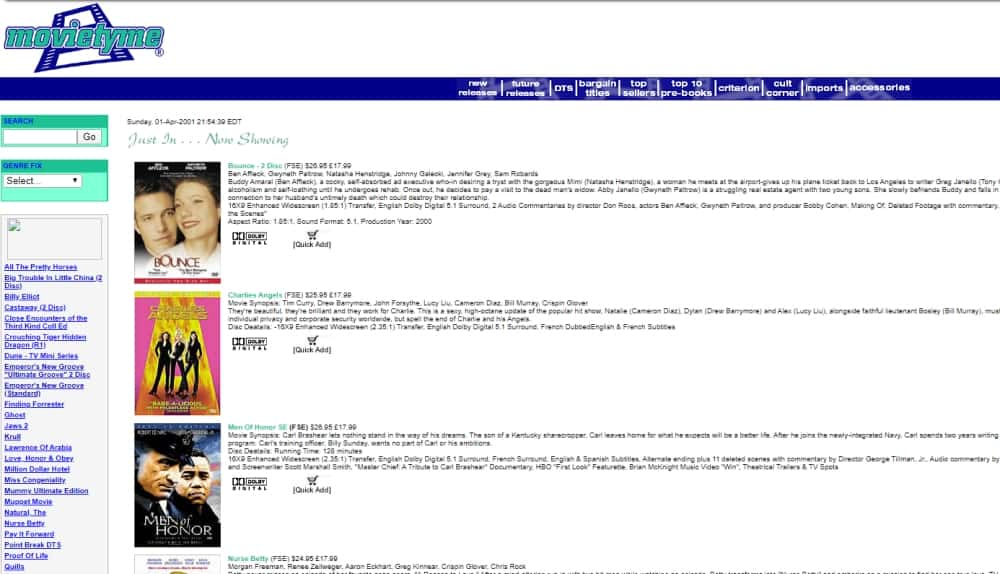Click the date text Sunday 01-Apr-2001

point(184,122)
